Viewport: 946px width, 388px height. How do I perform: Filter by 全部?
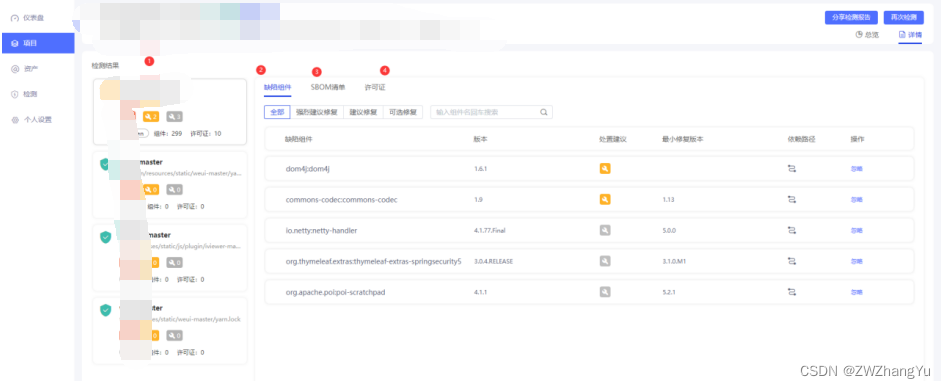(277, 112)
